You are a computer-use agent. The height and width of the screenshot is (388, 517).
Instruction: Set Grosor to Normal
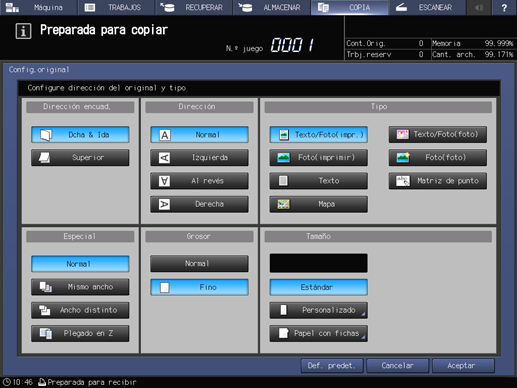[199, 264]
